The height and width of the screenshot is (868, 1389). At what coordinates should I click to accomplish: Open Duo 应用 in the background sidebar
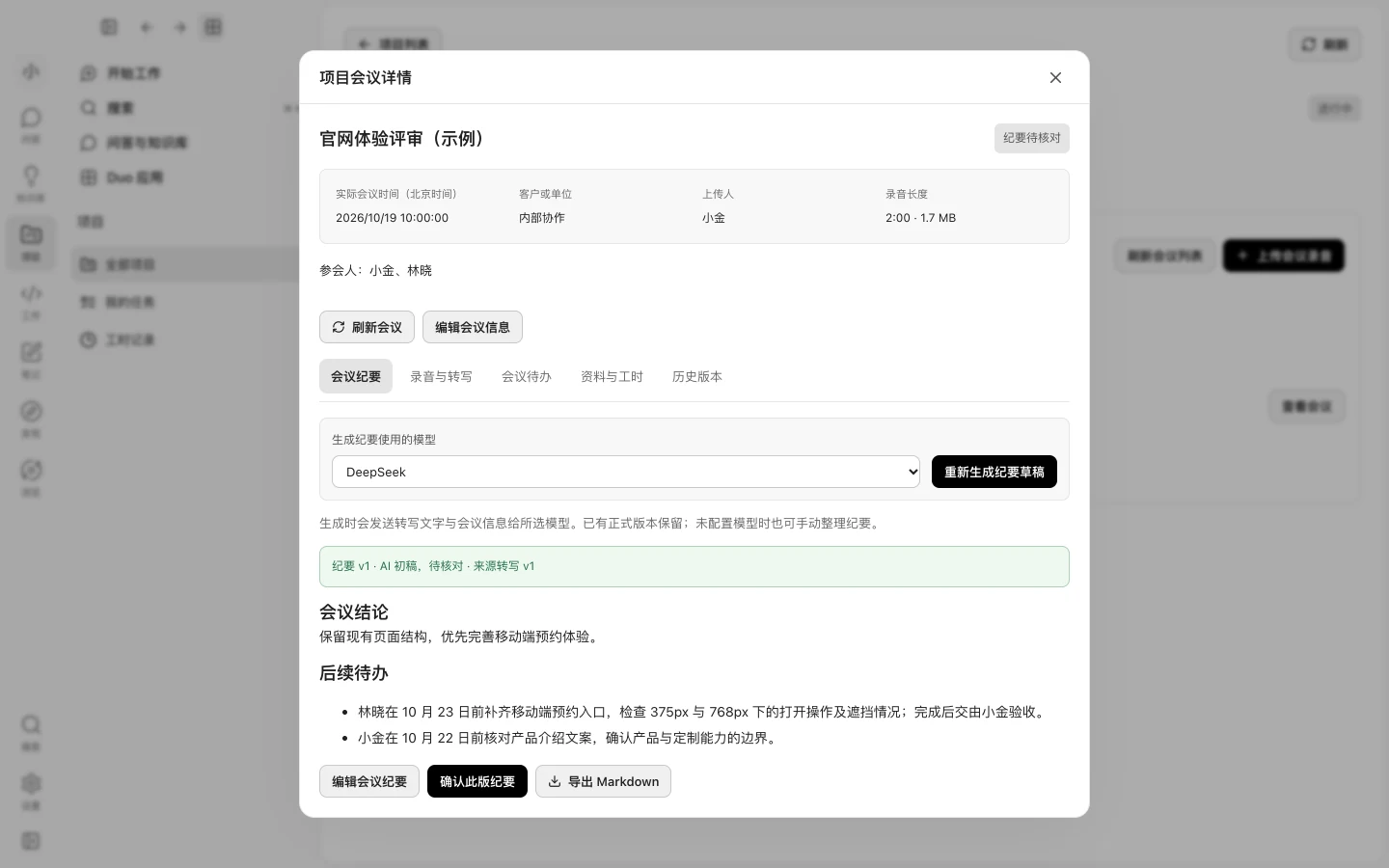[x=134, y=177]
